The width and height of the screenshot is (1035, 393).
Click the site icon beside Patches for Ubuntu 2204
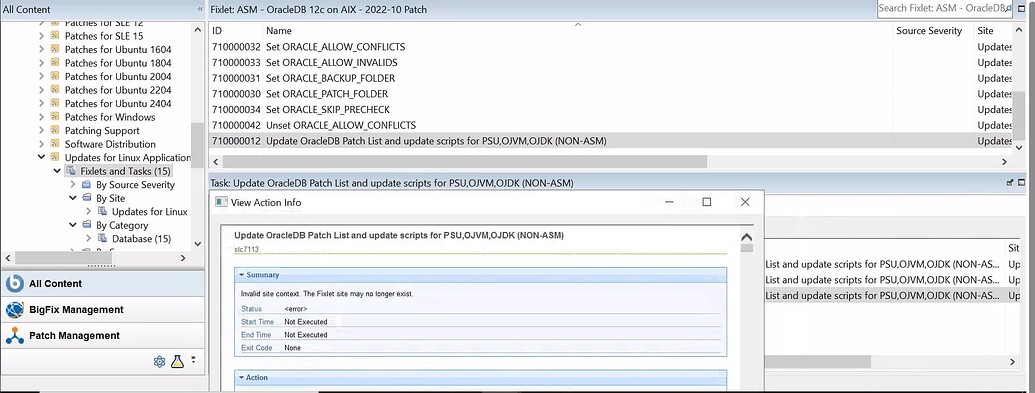pos(55,90)
